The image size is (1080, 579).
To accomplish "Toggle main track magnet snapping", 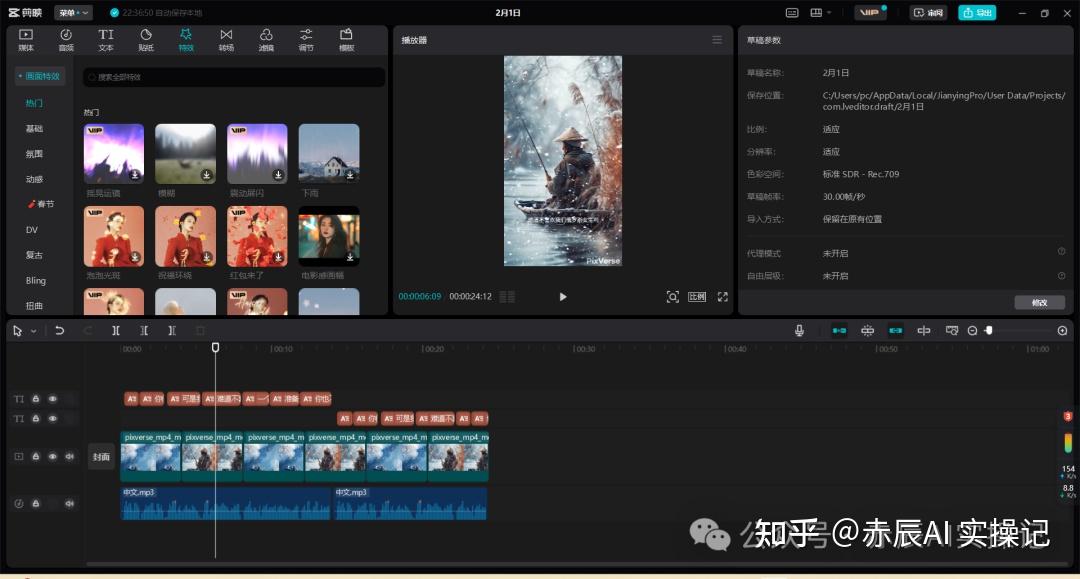I will tap(839, 330).
